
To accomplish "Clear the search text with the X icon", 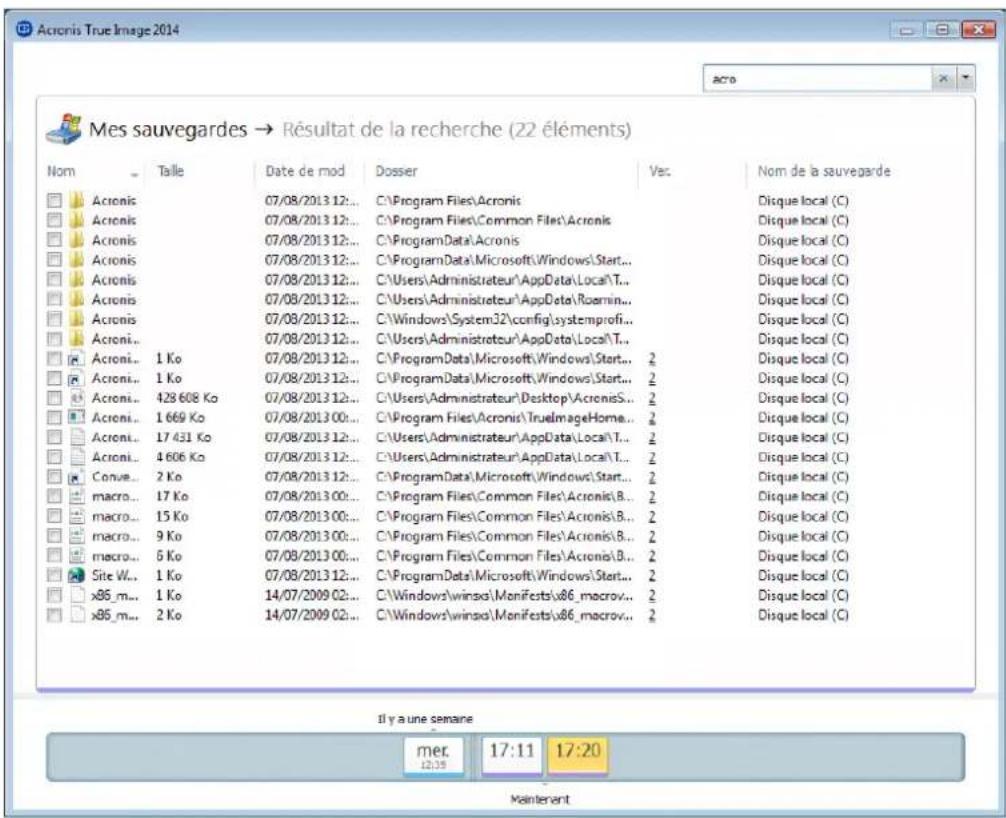I will (943, 79).
